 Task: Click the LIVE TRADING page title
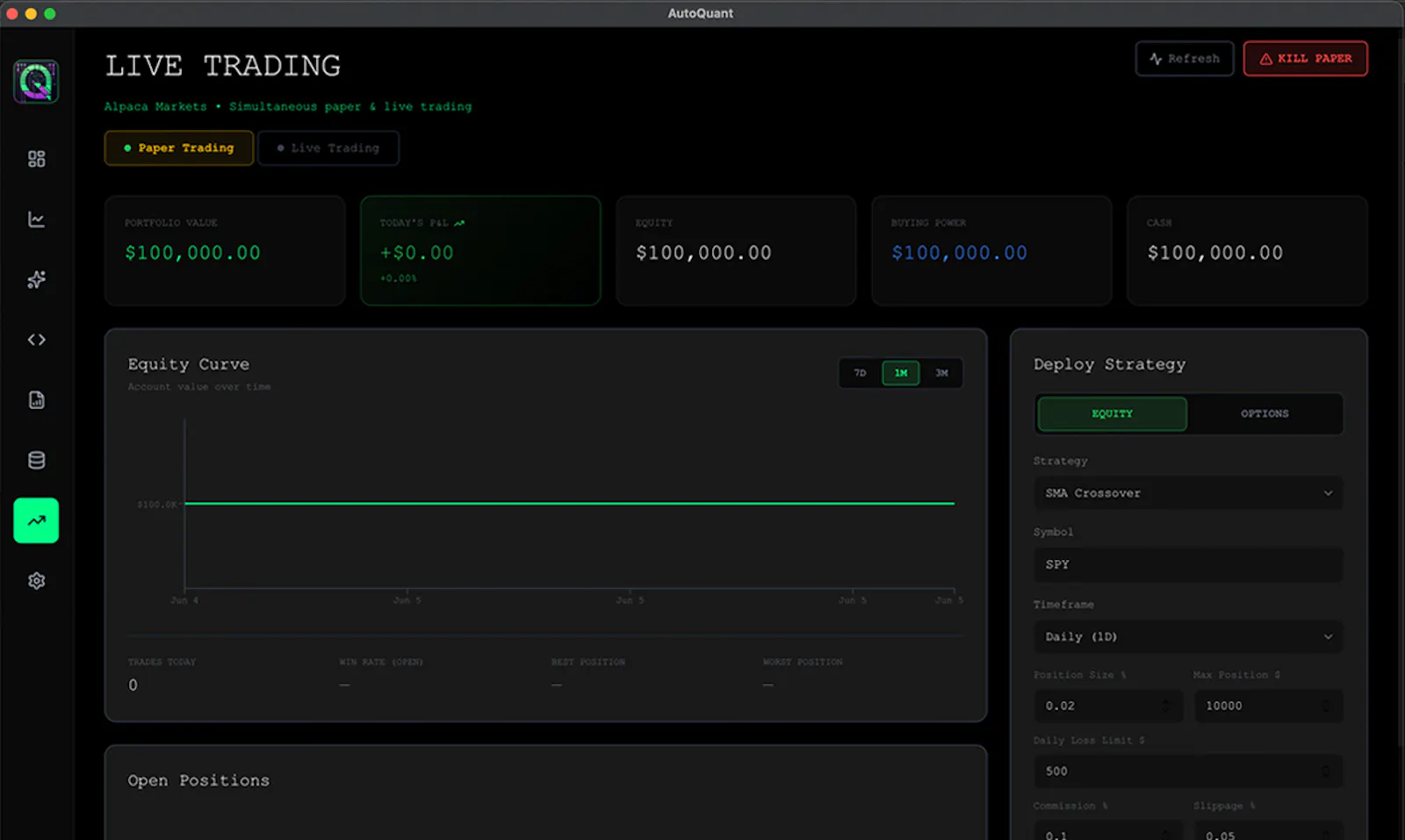(223, 66)
